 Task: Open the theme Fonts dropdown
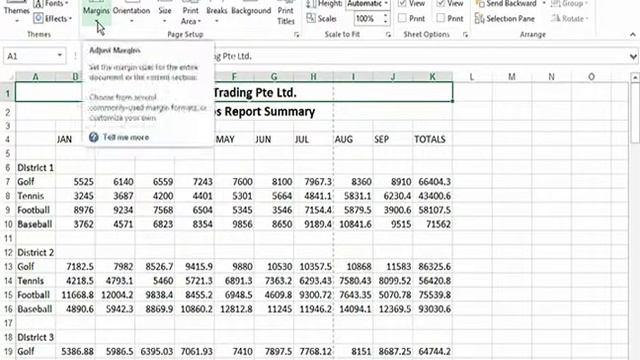tap(51, 4)
